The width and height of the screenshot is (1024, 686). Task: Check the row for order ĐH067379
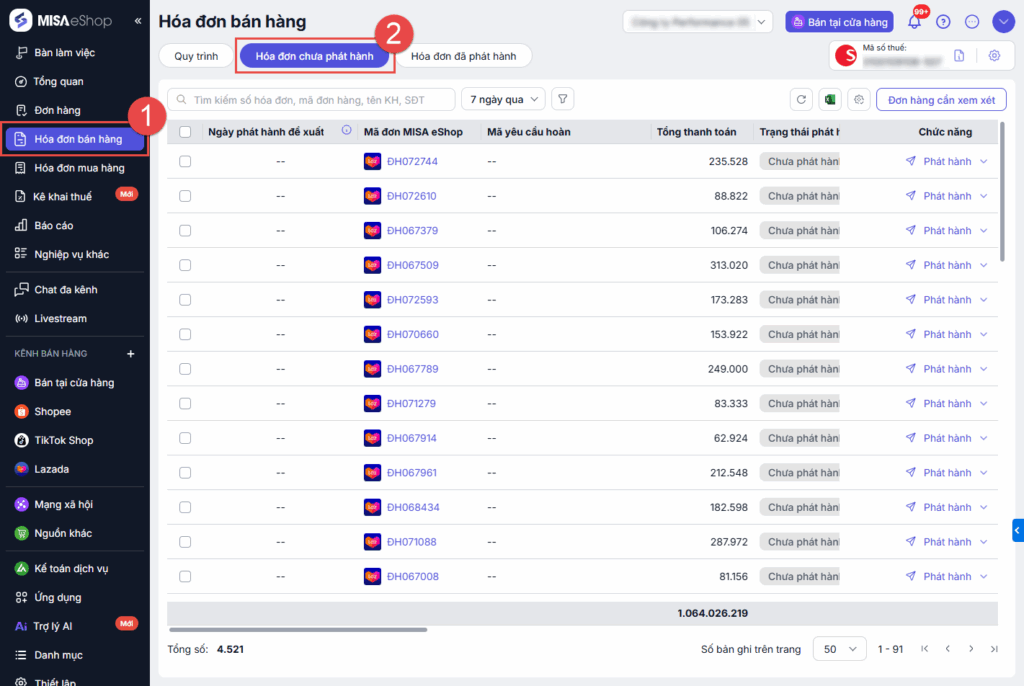185,231
